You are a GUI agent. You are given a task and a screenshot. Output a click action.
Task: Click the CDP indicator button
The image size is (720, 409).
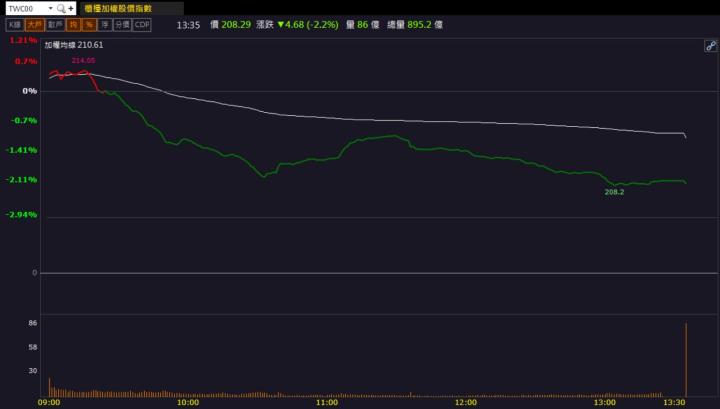(x=142, y=25)
